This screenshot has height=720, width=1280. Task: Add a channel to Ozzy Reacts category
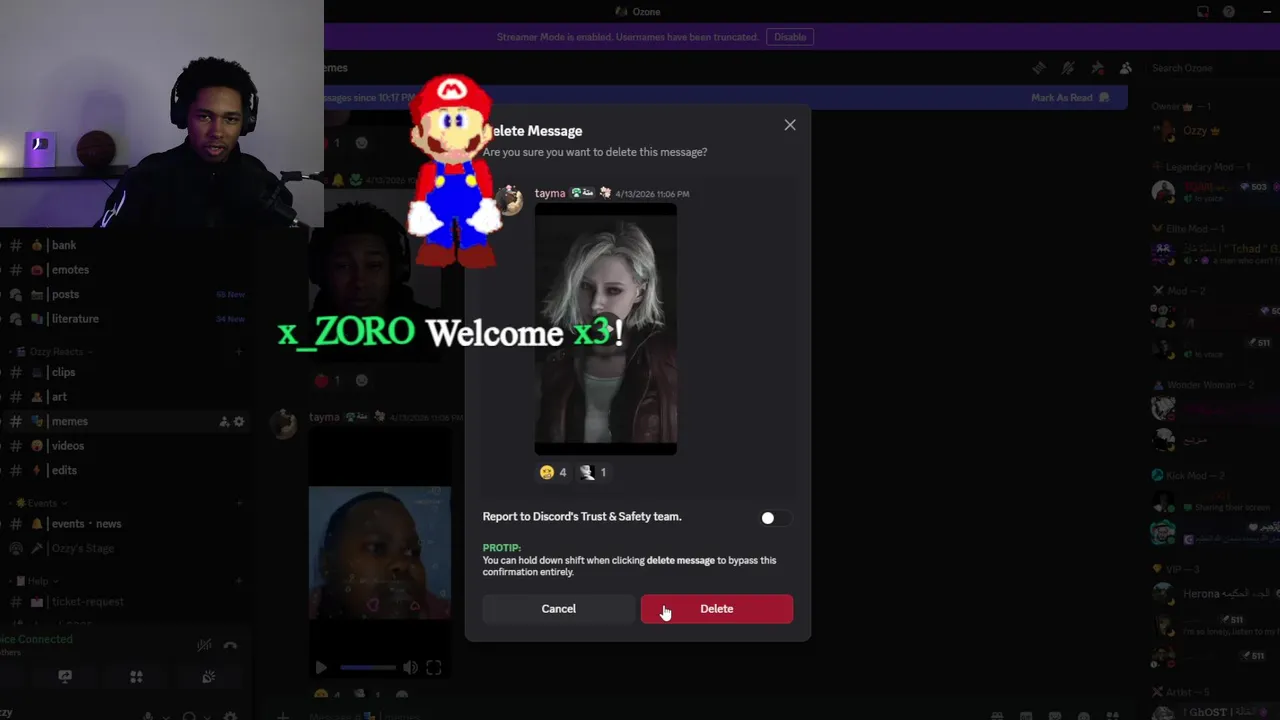coord(239,352)
